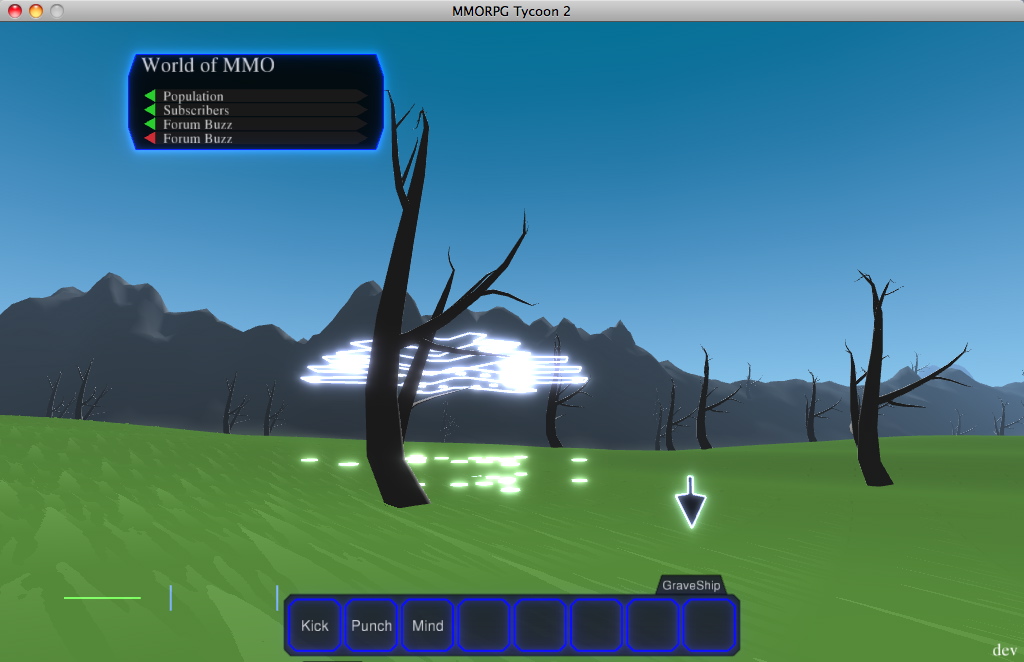Viewport: 1024px width, 662px height.
Task: Open the GraveShip tab above the action bar
Action: tap(691, 585)
